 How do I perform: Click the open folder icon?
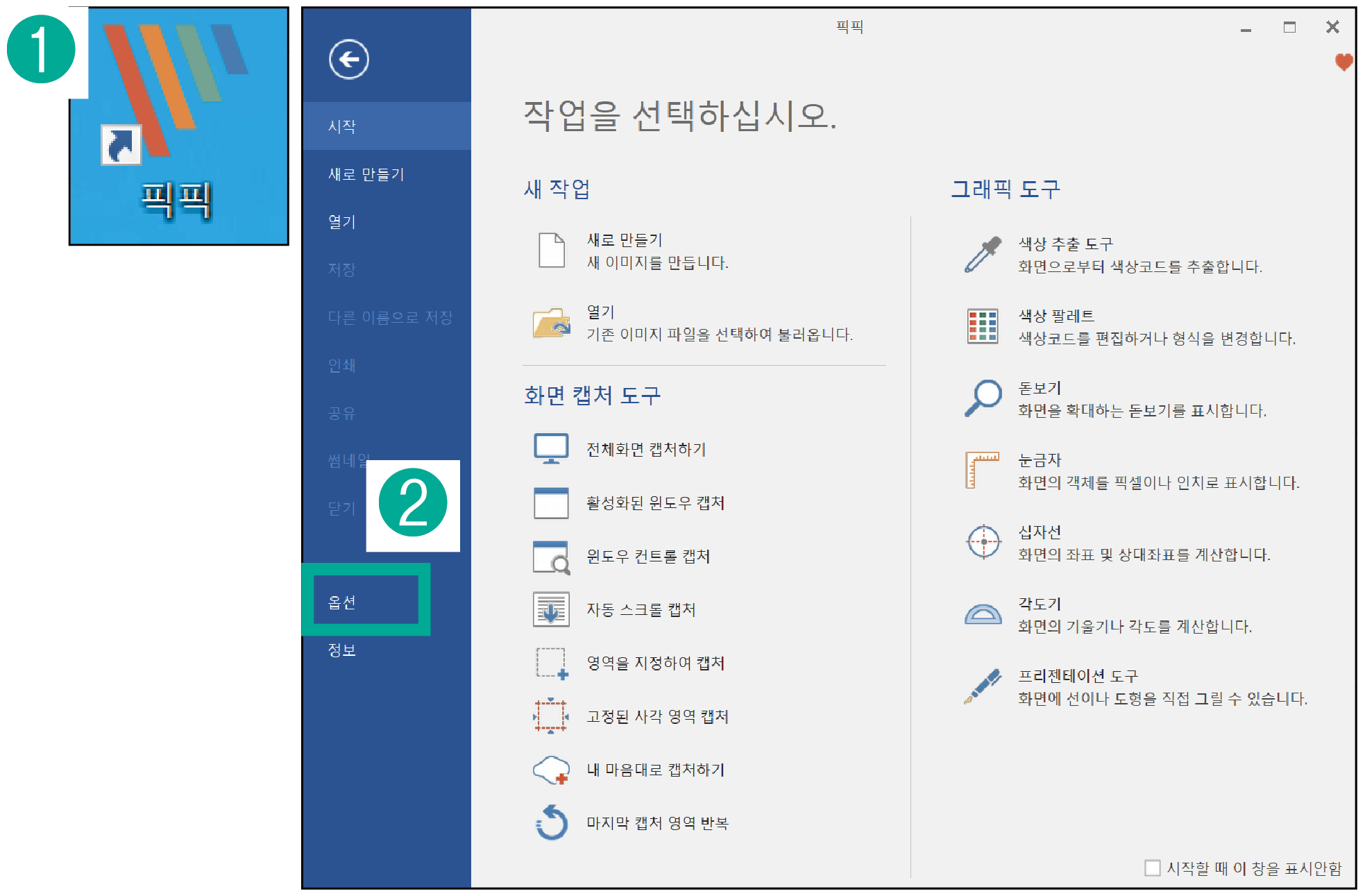click(552, 323)
